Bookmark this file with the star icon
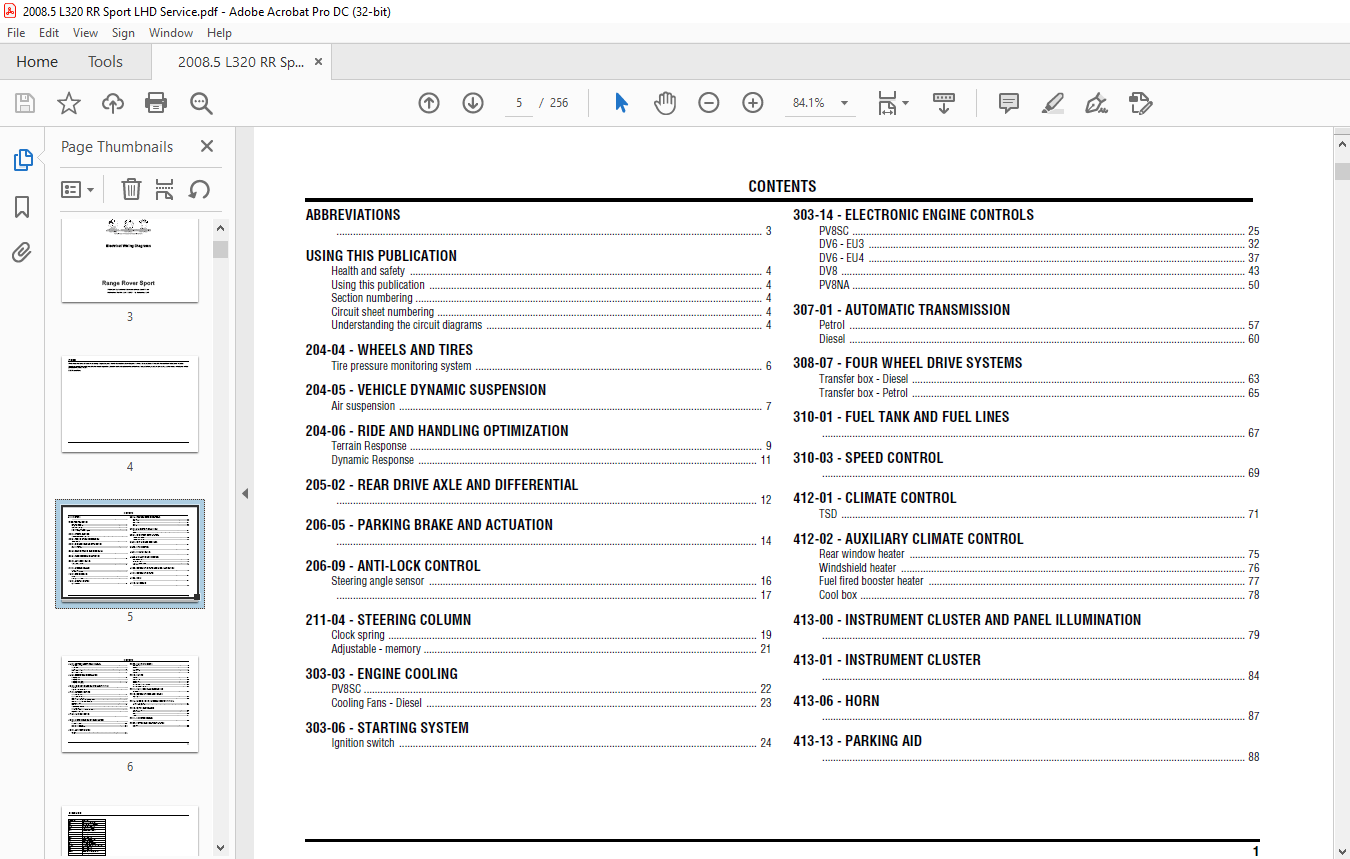The image size is (1350, 859). click(x=68, y=103)
